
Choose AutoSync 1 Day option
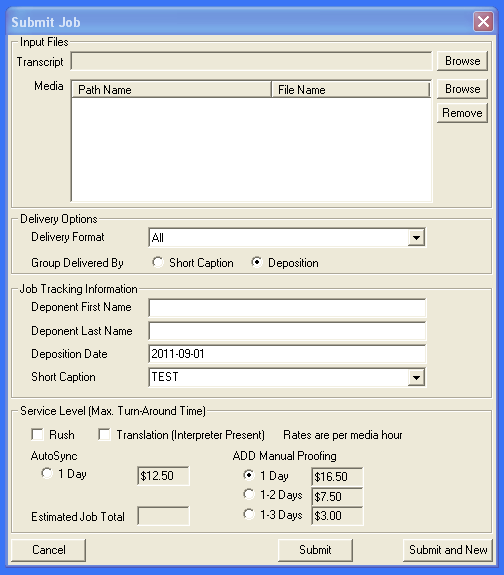click(x=47, y=473)
